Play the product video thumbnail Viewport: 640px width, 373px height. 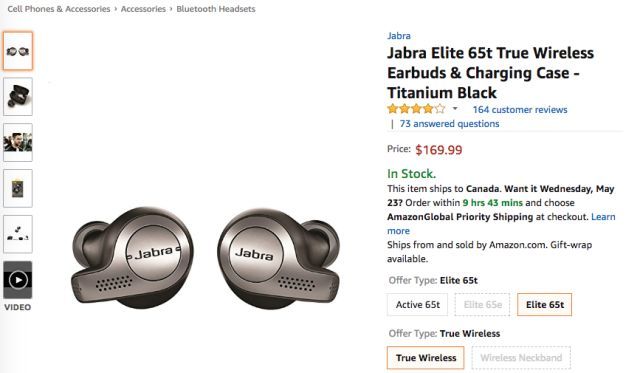[x=18, y=280]
